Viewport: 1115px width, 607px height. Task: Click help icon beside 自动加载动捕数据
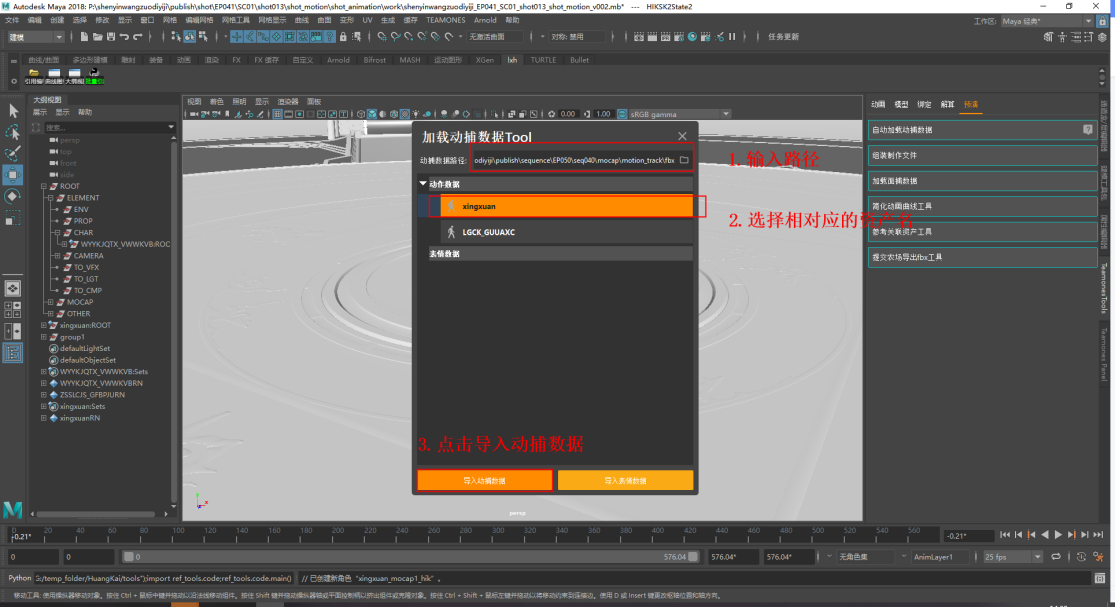(x=1087, y=130)
